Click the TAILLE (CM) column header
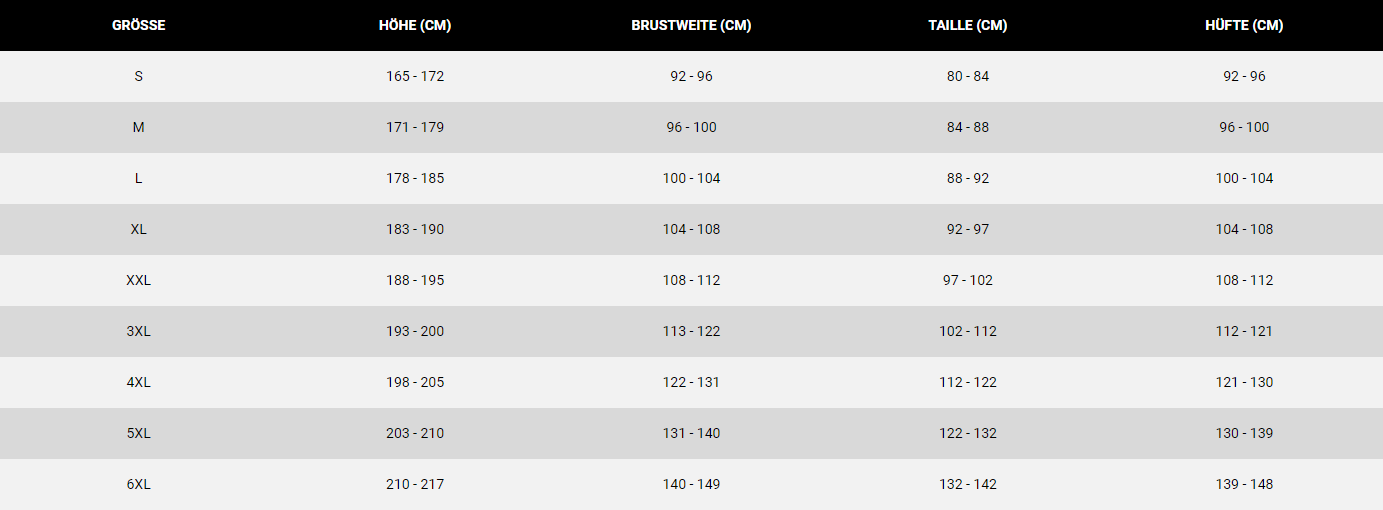1383x510 pixels. pyautogui.click(x=967, y=25)
